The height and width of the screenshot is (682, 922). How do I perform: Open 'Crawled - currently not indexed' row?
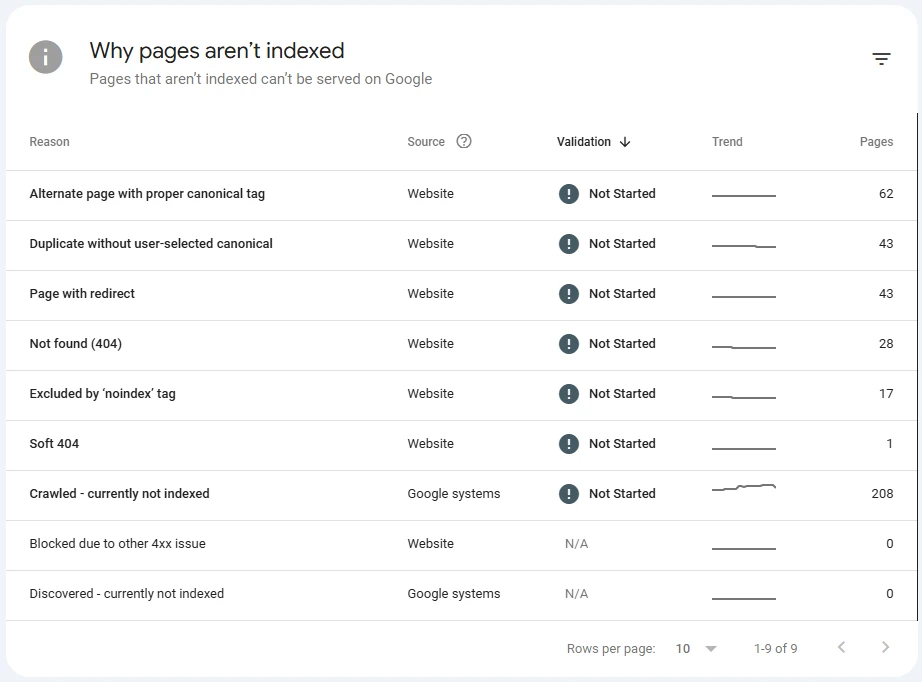[x=461, y=496]
